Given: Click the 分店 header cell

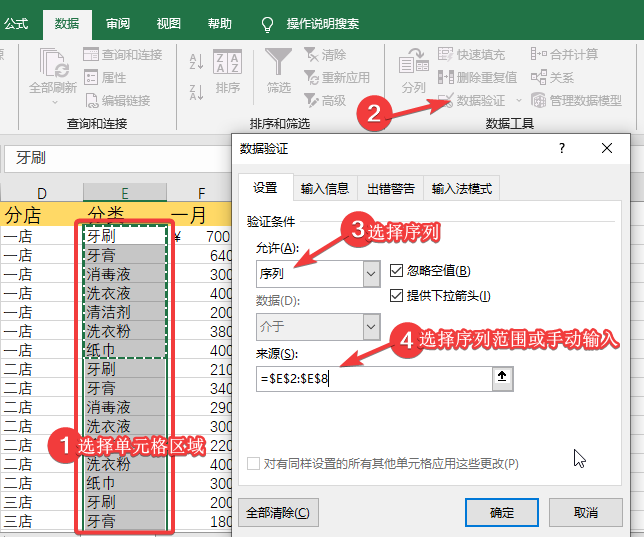Looking at the screenshot, I should pos(41,214).
